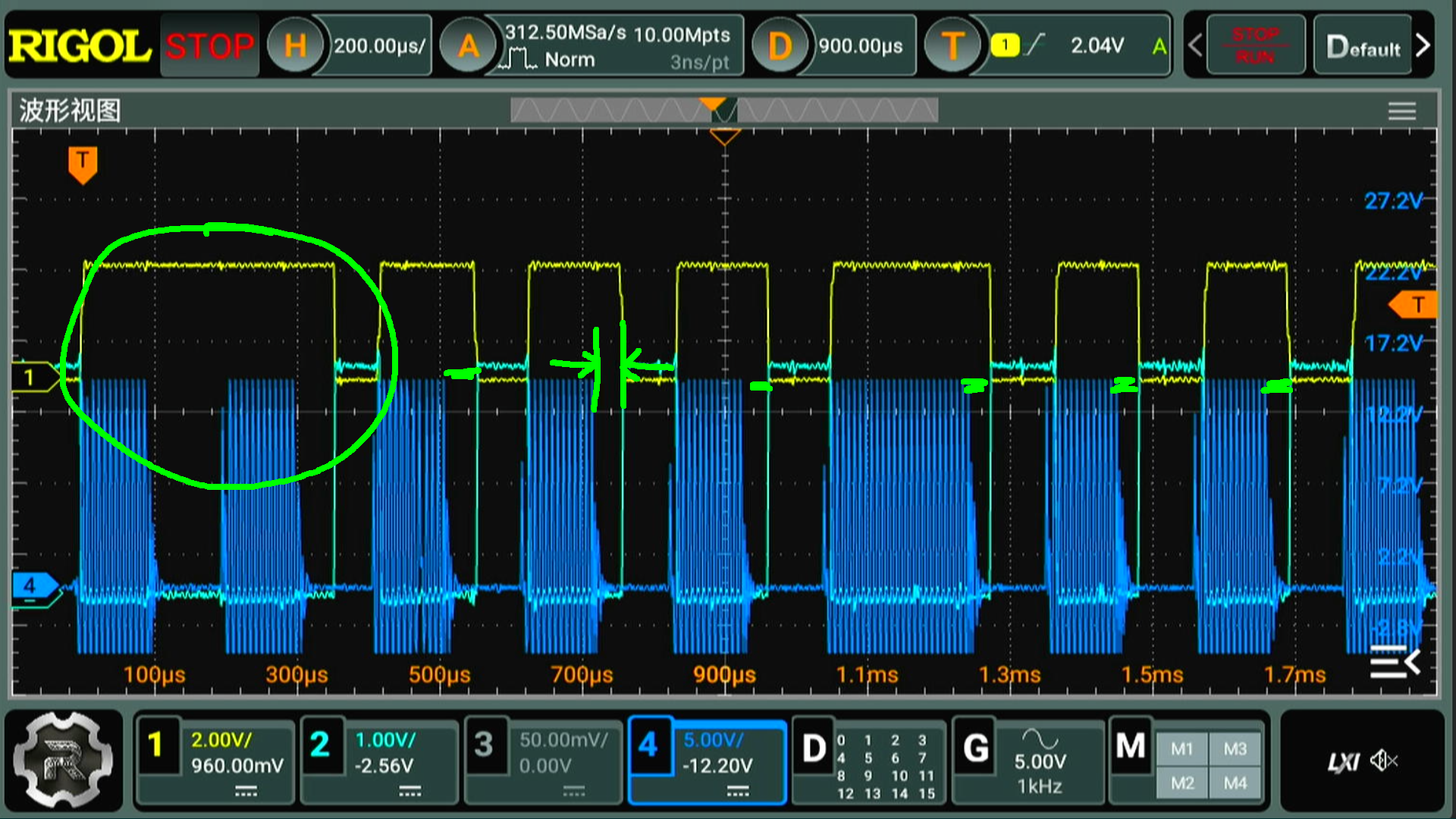The height and width of the screenshot is (819, 1456).
Task: Enable channel 3
Action: [x=484, y=745]
